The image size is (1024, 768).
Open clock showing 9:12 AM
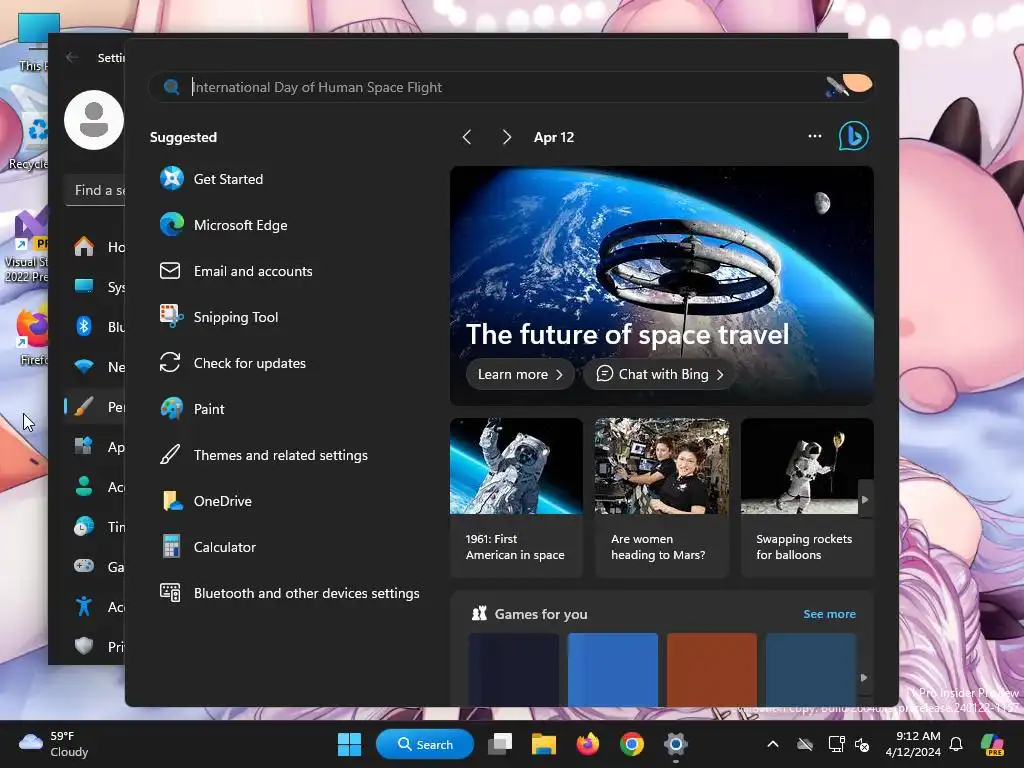(913, 744)
